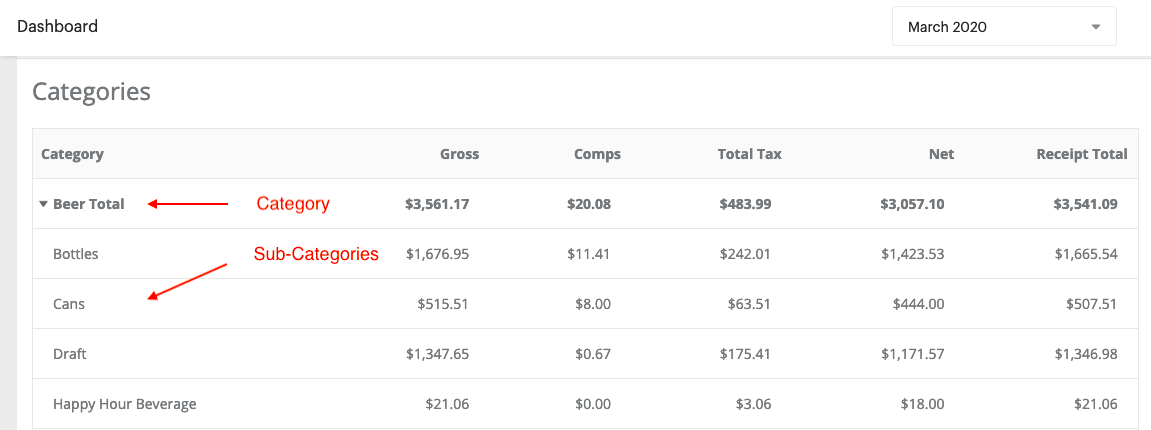Open the Dashboard page title
Screen dimensions: 1151x430
[57, 26]
